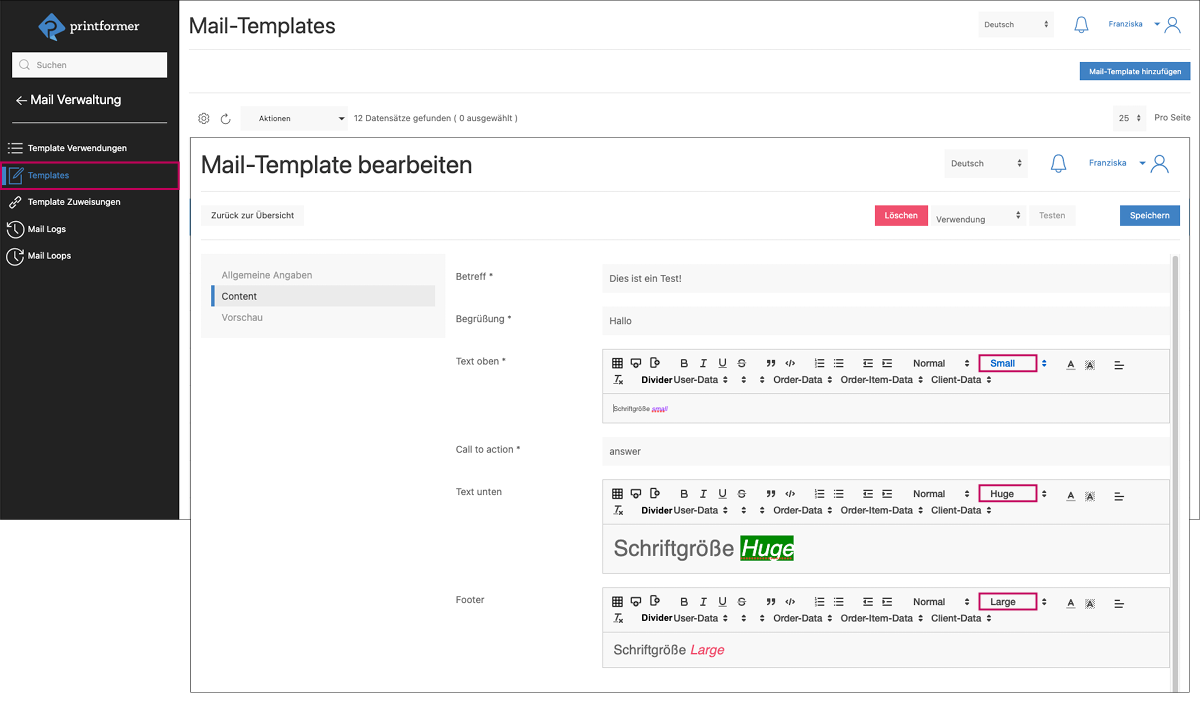Click the Speichern button
This screenshot has width=1200, height=711.
1149,216
